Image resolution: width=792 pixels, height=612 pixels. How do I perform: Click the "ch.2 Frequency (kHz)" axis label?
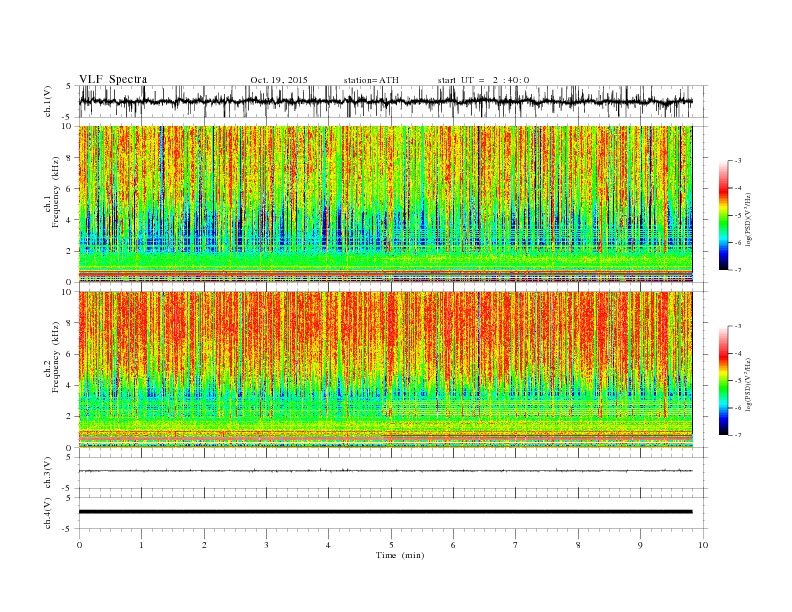51,358
